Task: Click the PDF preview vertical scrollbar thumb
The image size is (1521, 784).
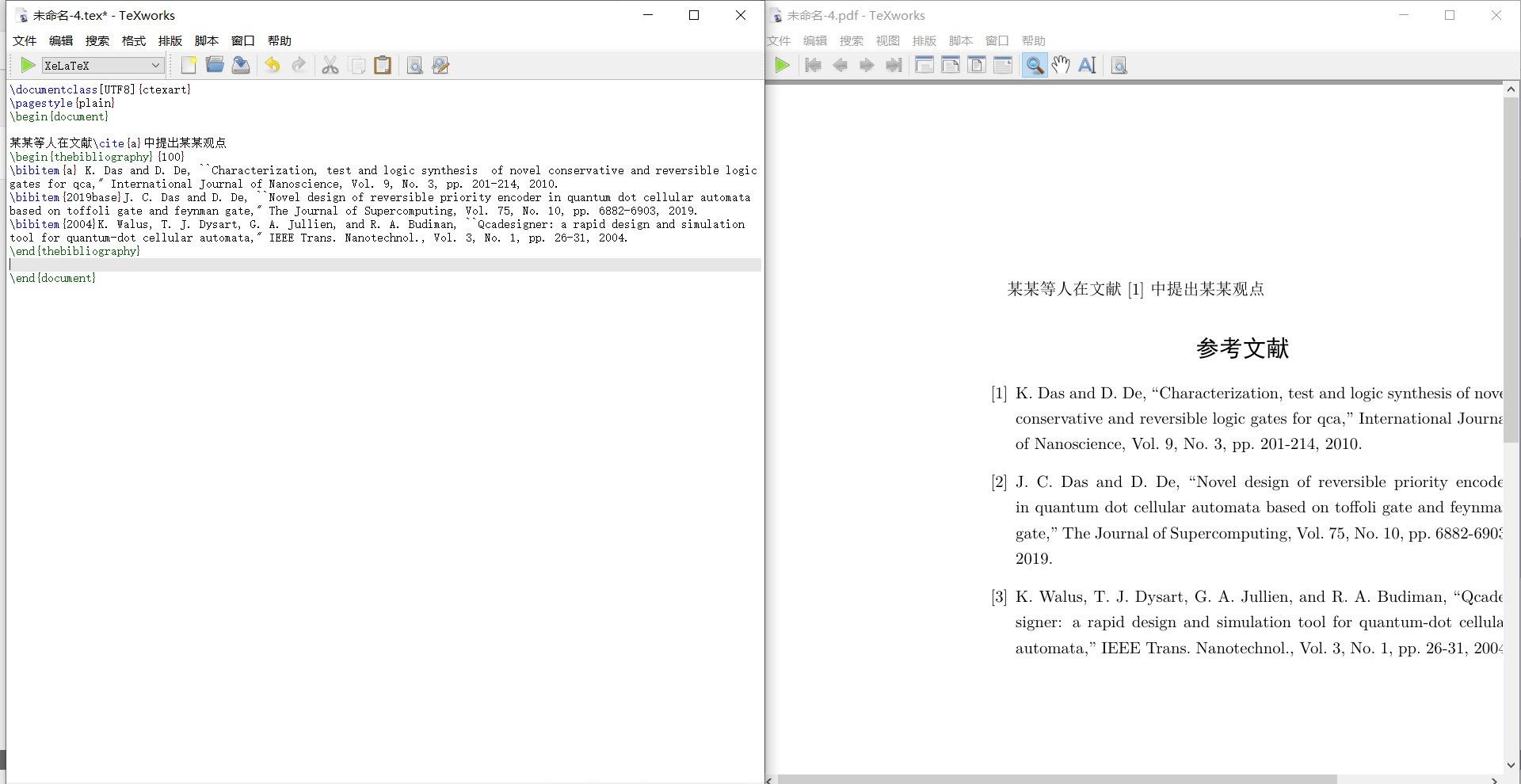Action: click(x=1511, y=269)
